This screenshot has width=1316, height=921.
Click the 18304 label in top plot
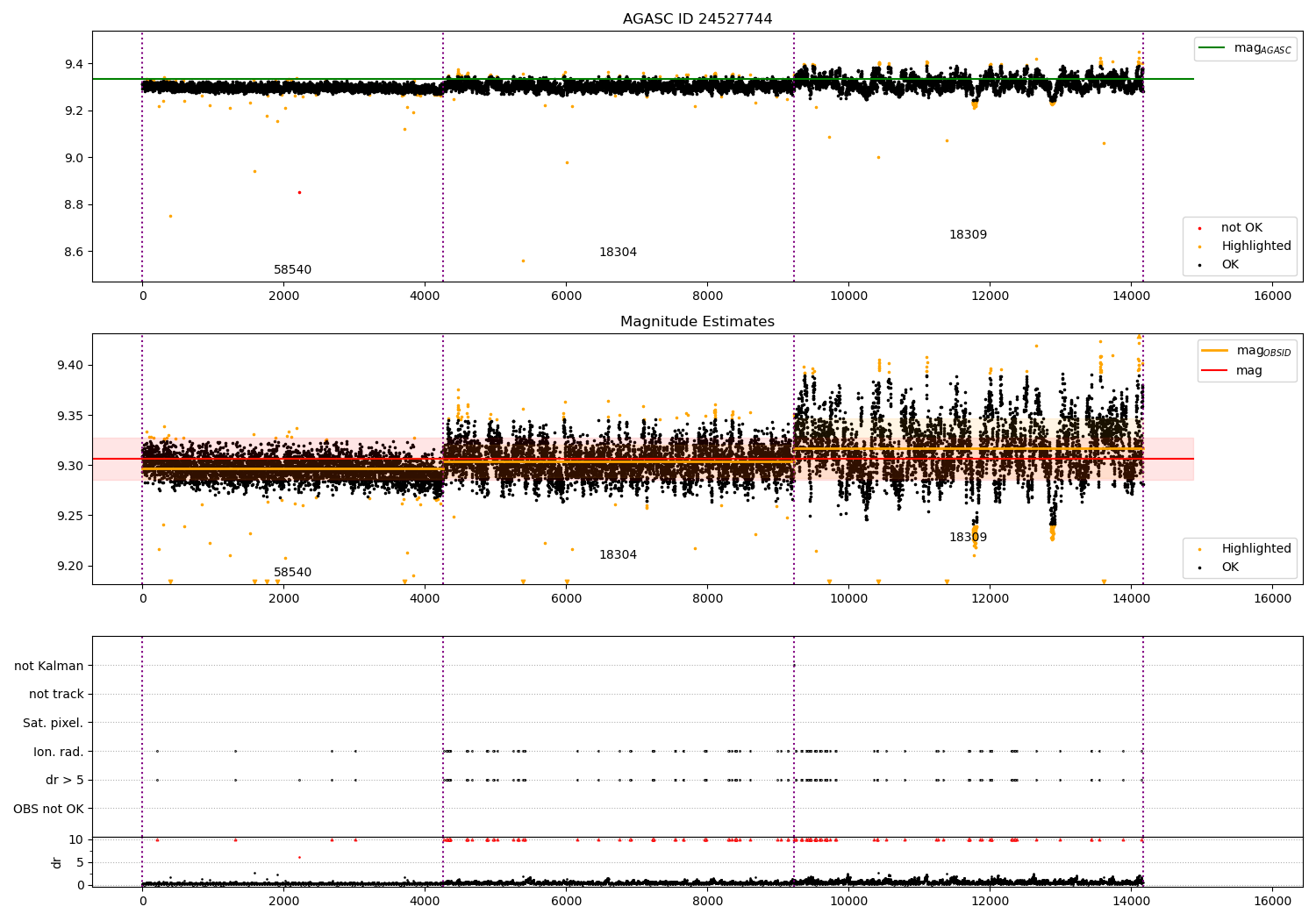tap(618, 253)
